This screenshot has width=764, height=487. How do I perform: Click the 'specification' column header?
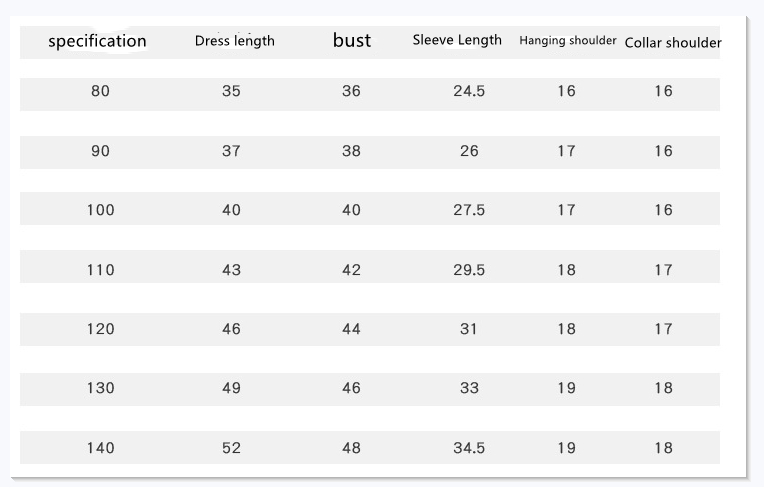97,41
